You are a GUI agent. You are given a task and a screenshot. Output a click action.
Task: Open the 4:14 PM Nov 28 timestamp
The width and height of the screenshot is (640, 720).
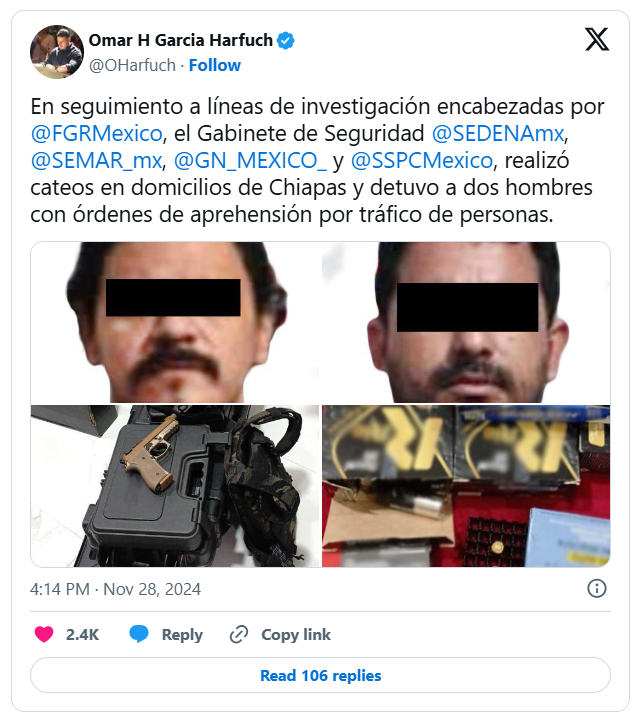point(115,589)
